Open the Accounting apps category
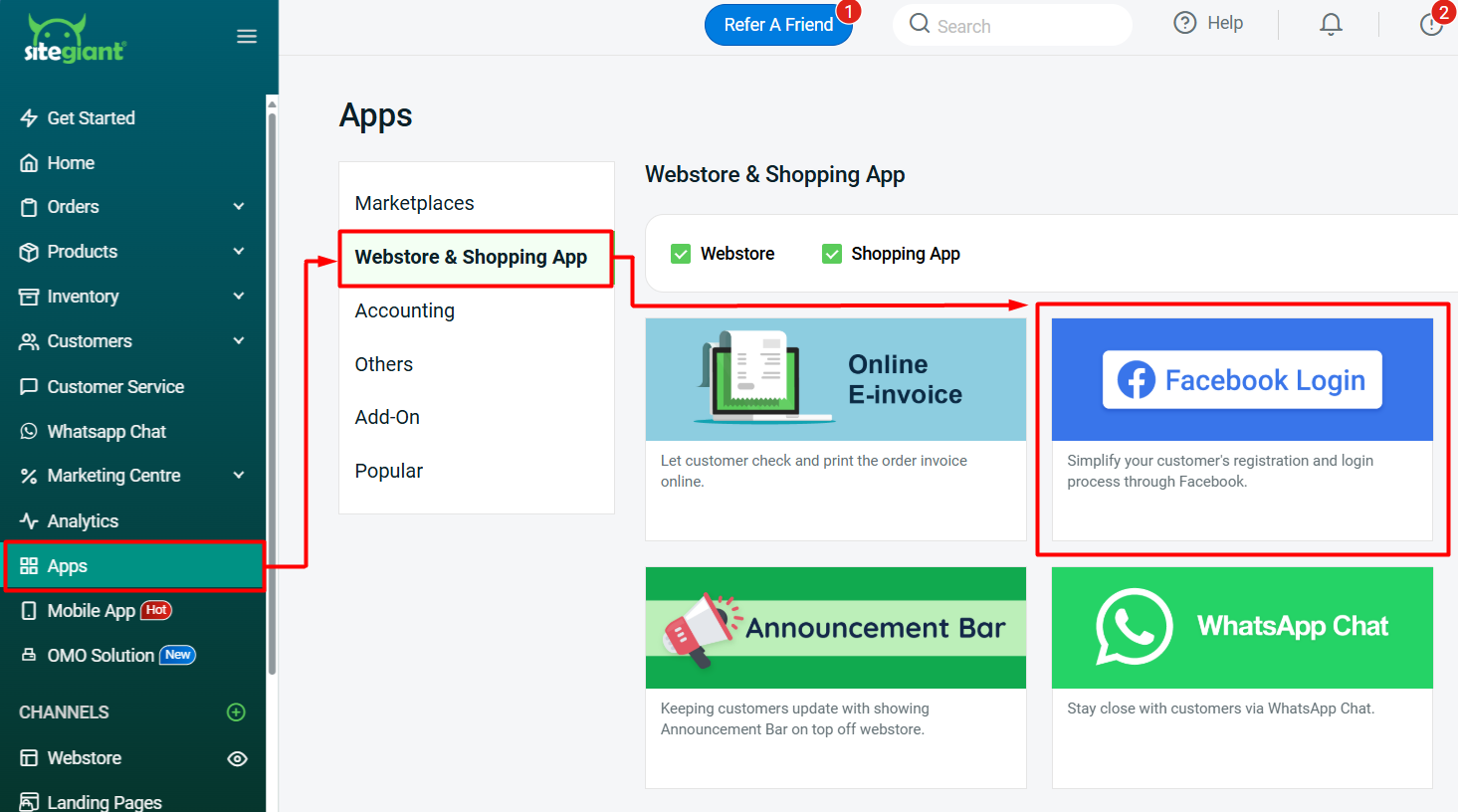The height and width of the screenshot is (812, 1458). [404, 310]
